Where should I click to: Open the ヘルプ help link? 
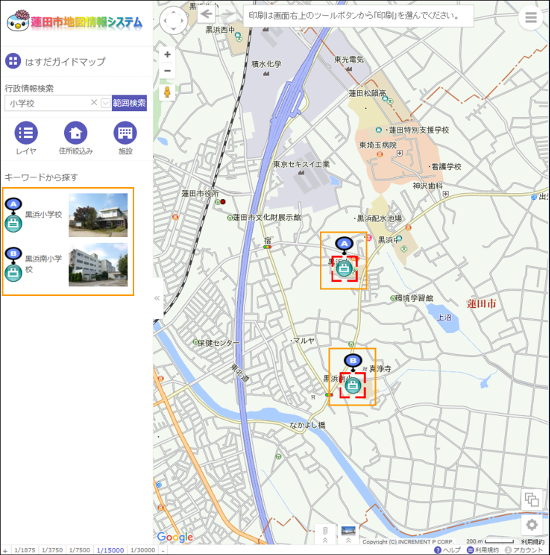coord(447,550)
